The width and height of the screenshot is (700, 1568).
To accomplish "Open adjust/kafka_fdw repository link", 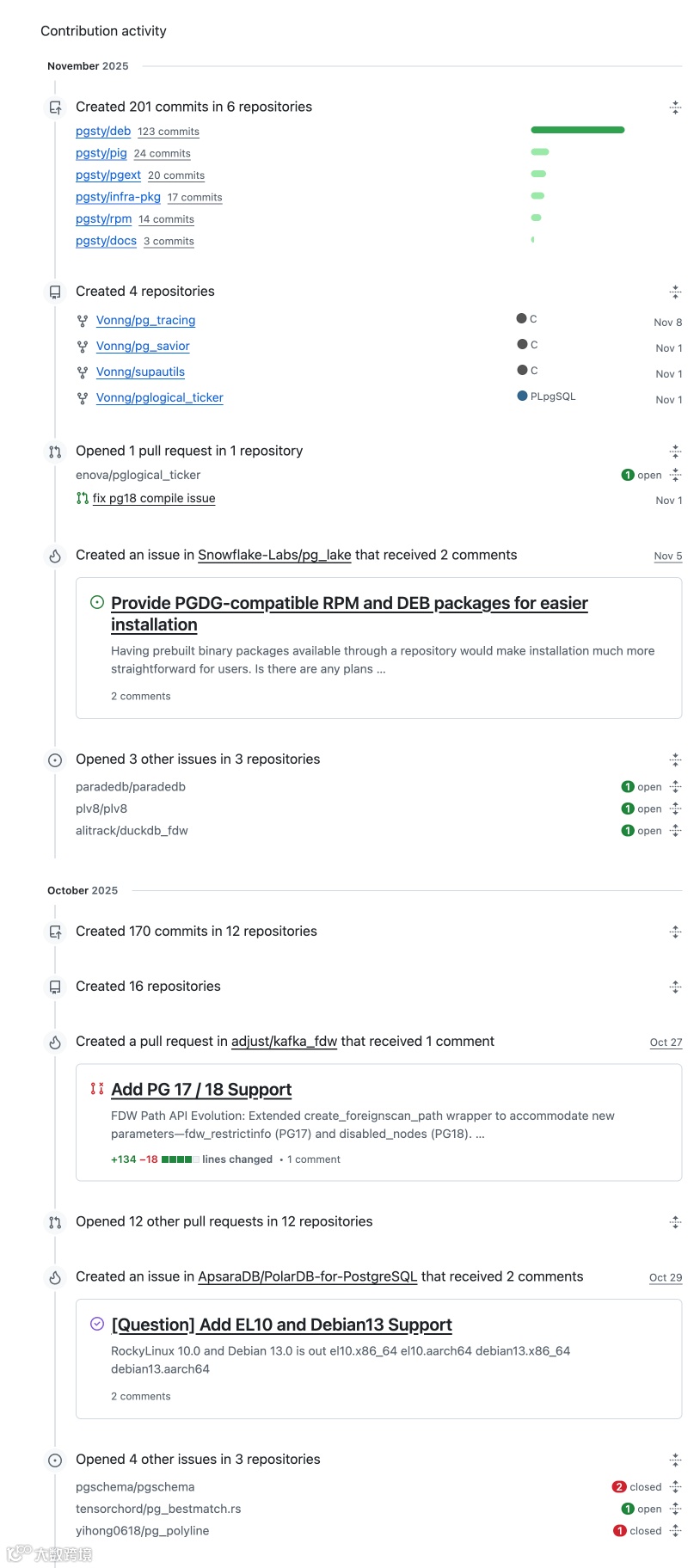I will coord(284,1041).
